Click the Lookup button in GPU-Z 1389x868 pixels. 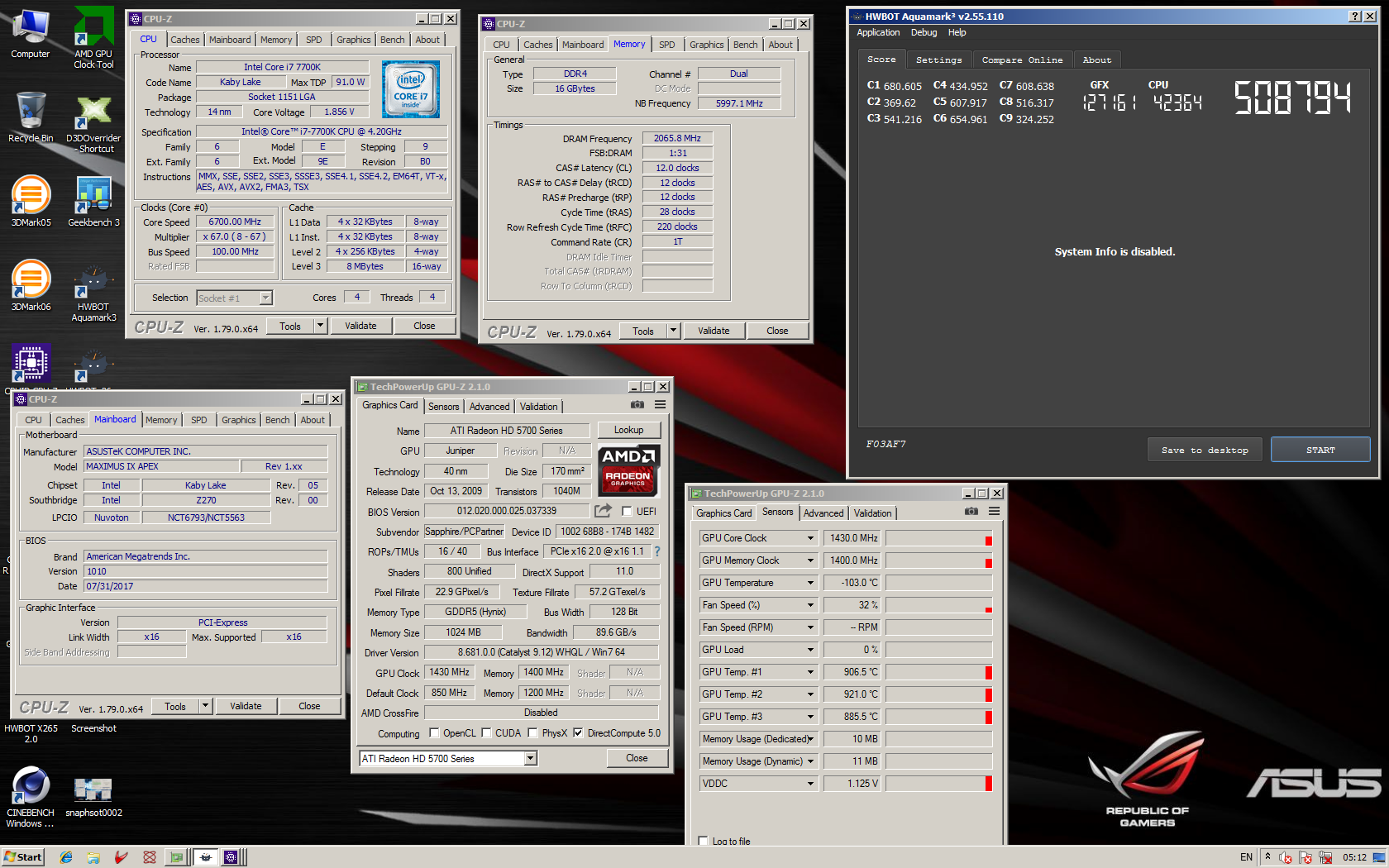click(629, 430)
